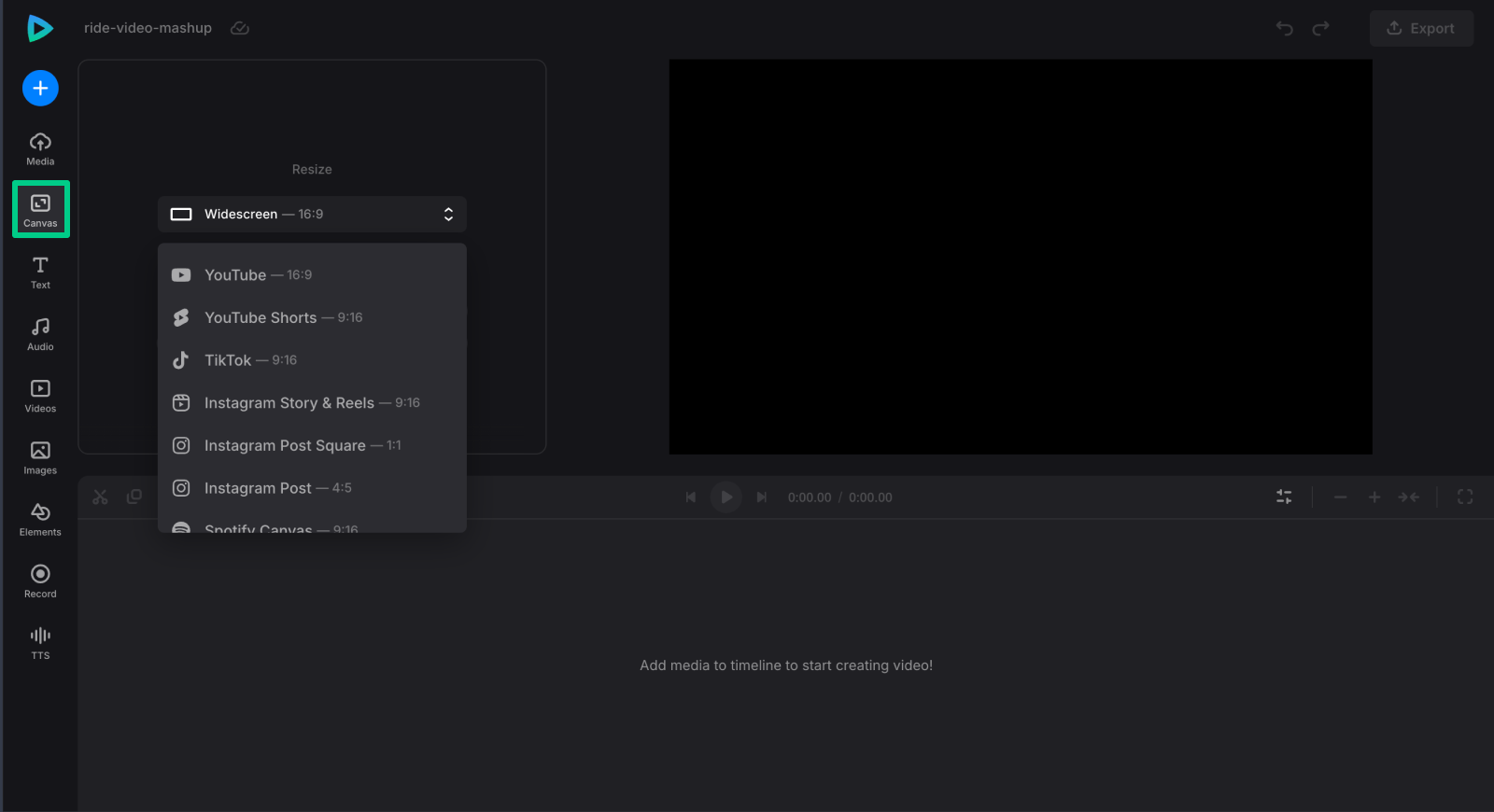Open the TTS text-to-speech panel
Image resolution: width=1494 pixels, height=812 pixels.
click(40, 643)
